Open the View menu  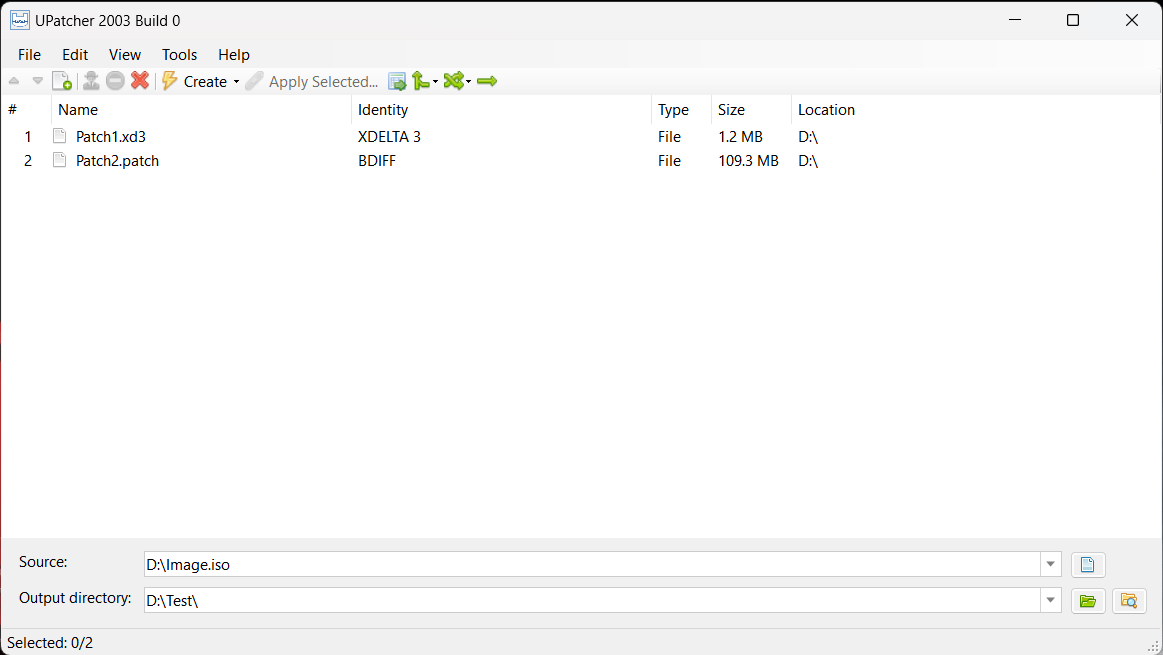point(124,54)
